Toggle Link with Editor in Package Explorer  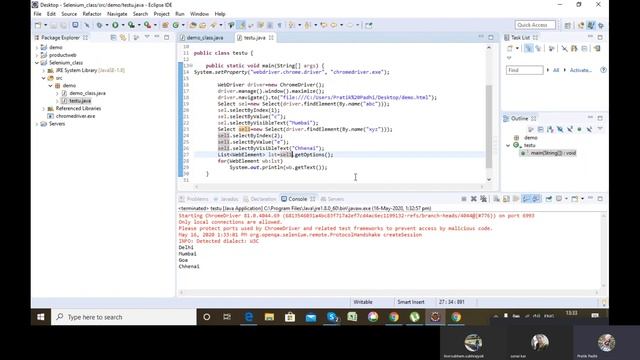click(123, 38)
